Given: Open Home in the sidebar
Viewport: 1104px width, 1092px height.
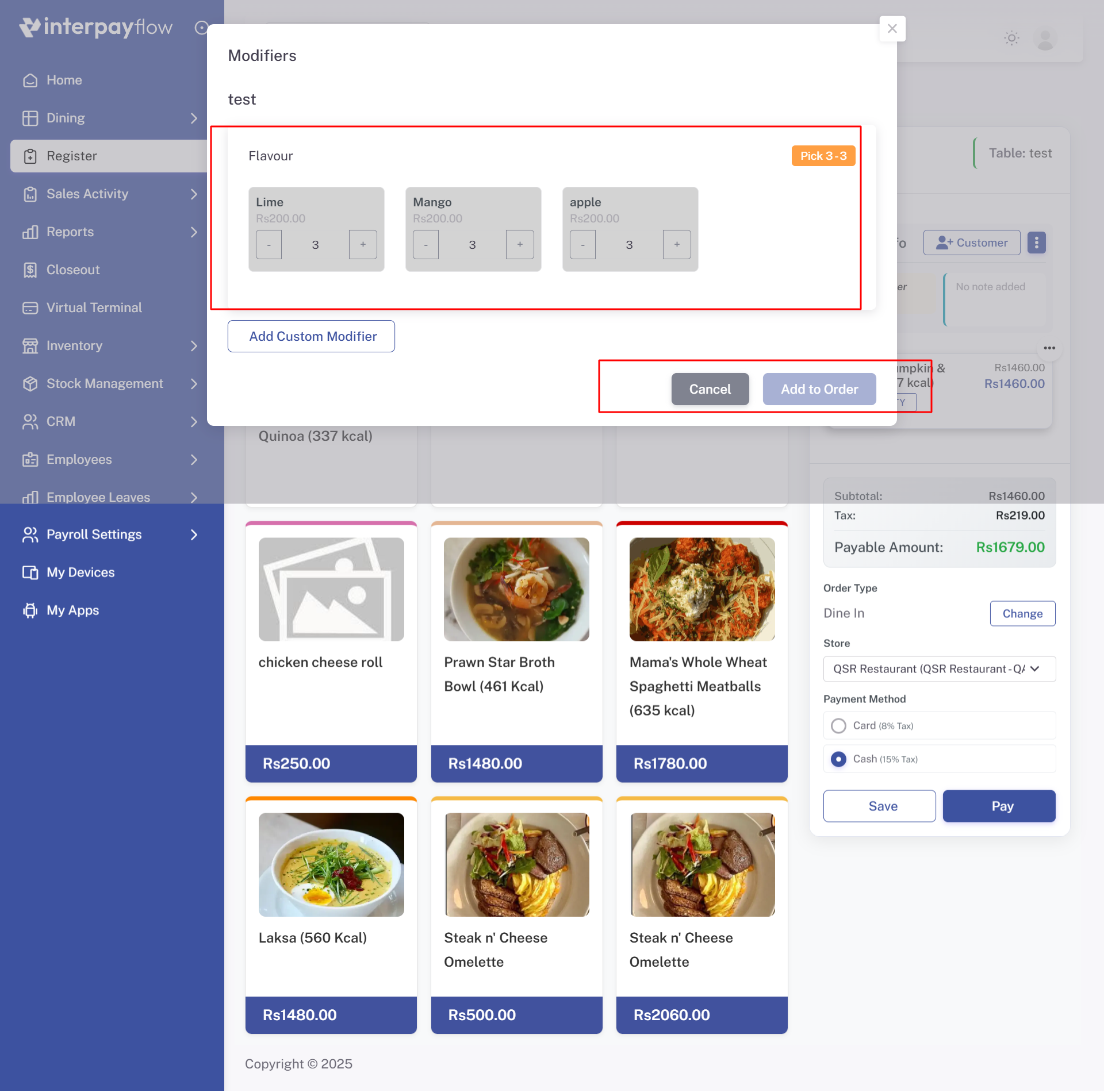Looking at the screenshot, I should pos(109,80).
